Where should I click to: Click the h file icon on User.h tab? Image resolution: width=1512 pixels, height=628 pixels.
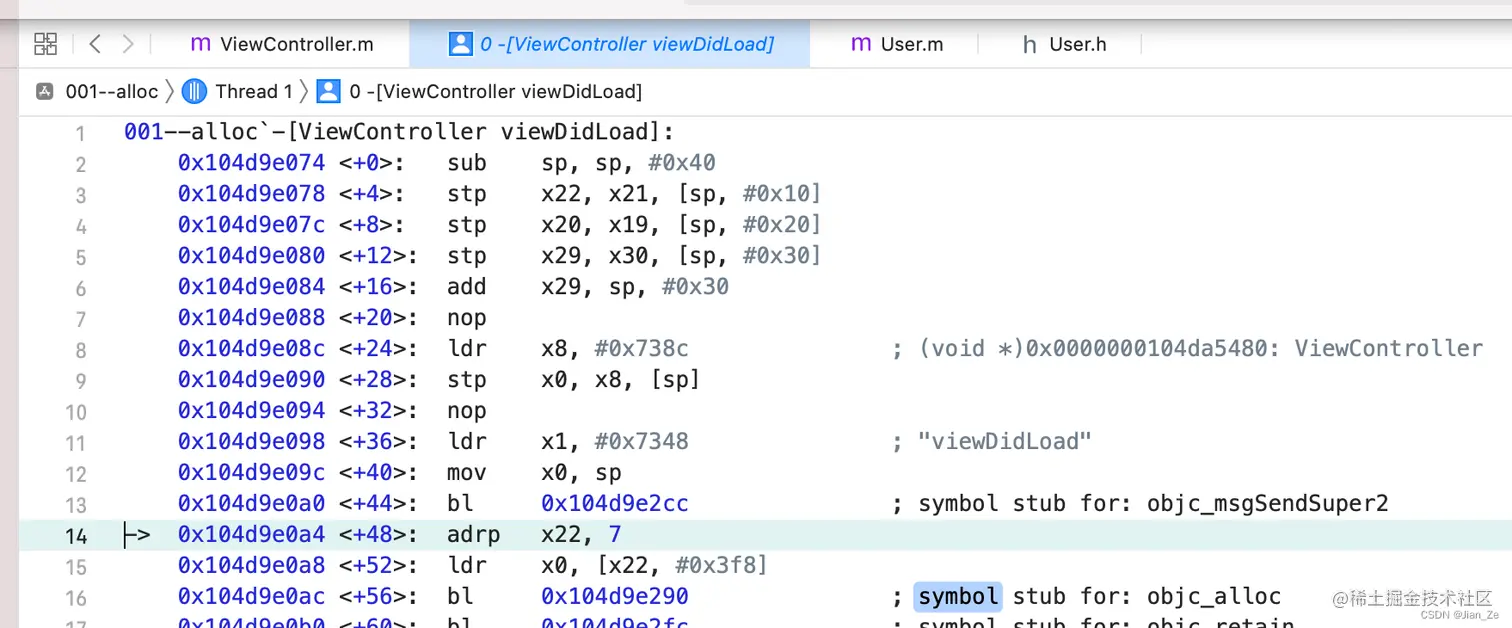1029,44
